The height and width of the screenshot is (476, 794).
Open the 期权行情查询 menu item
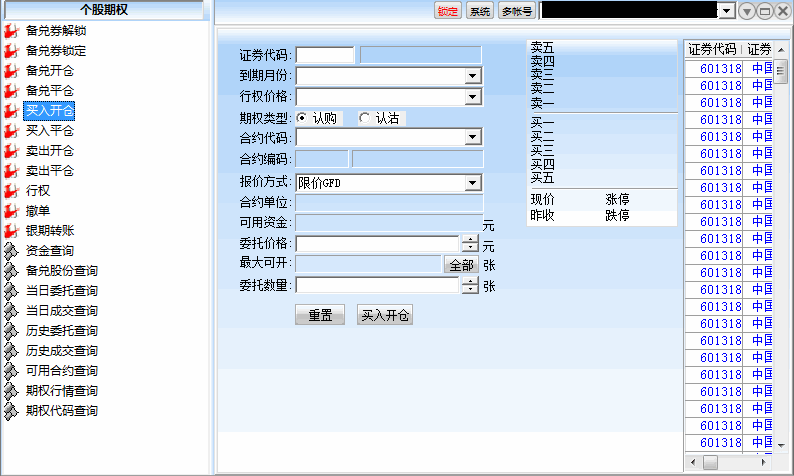coord(62,391)
